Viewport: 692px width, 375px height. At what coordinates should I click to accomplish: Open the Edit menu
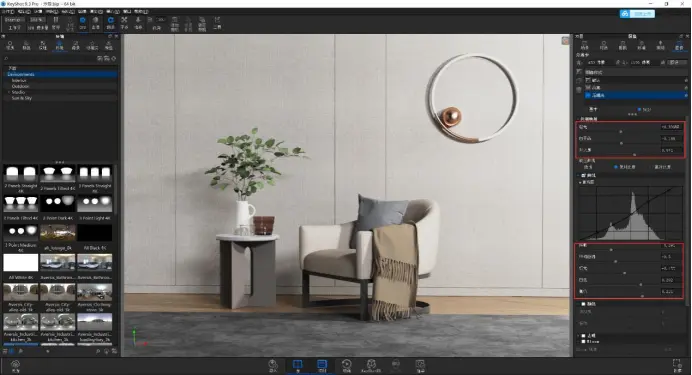click(x=24, y=11)
